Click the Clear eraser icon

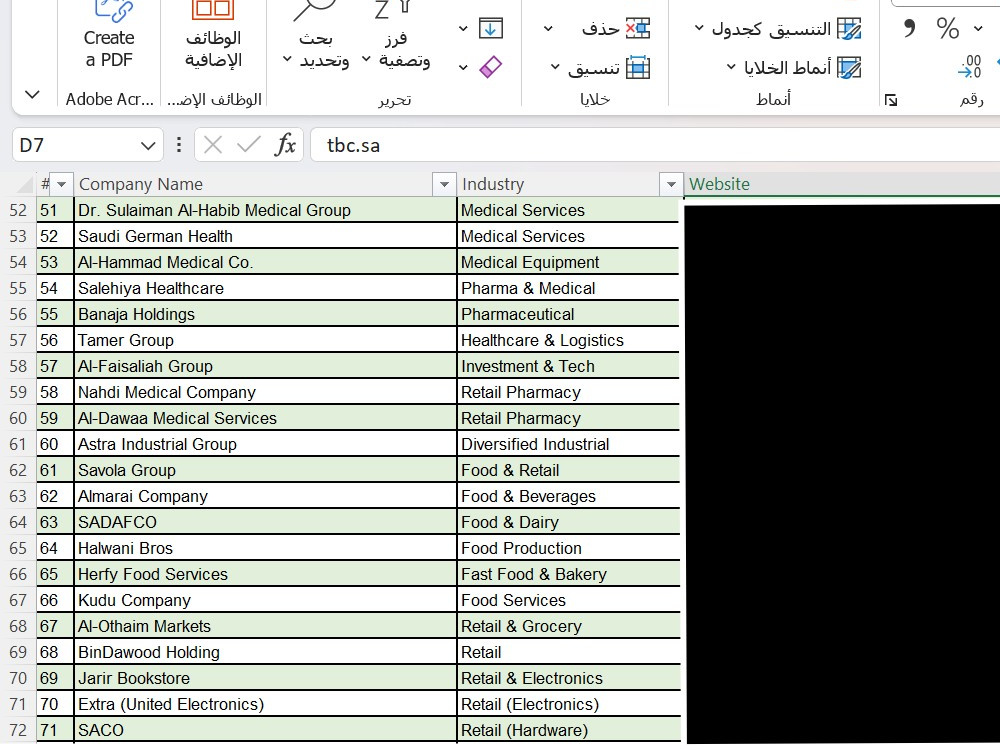coord(490,66)
